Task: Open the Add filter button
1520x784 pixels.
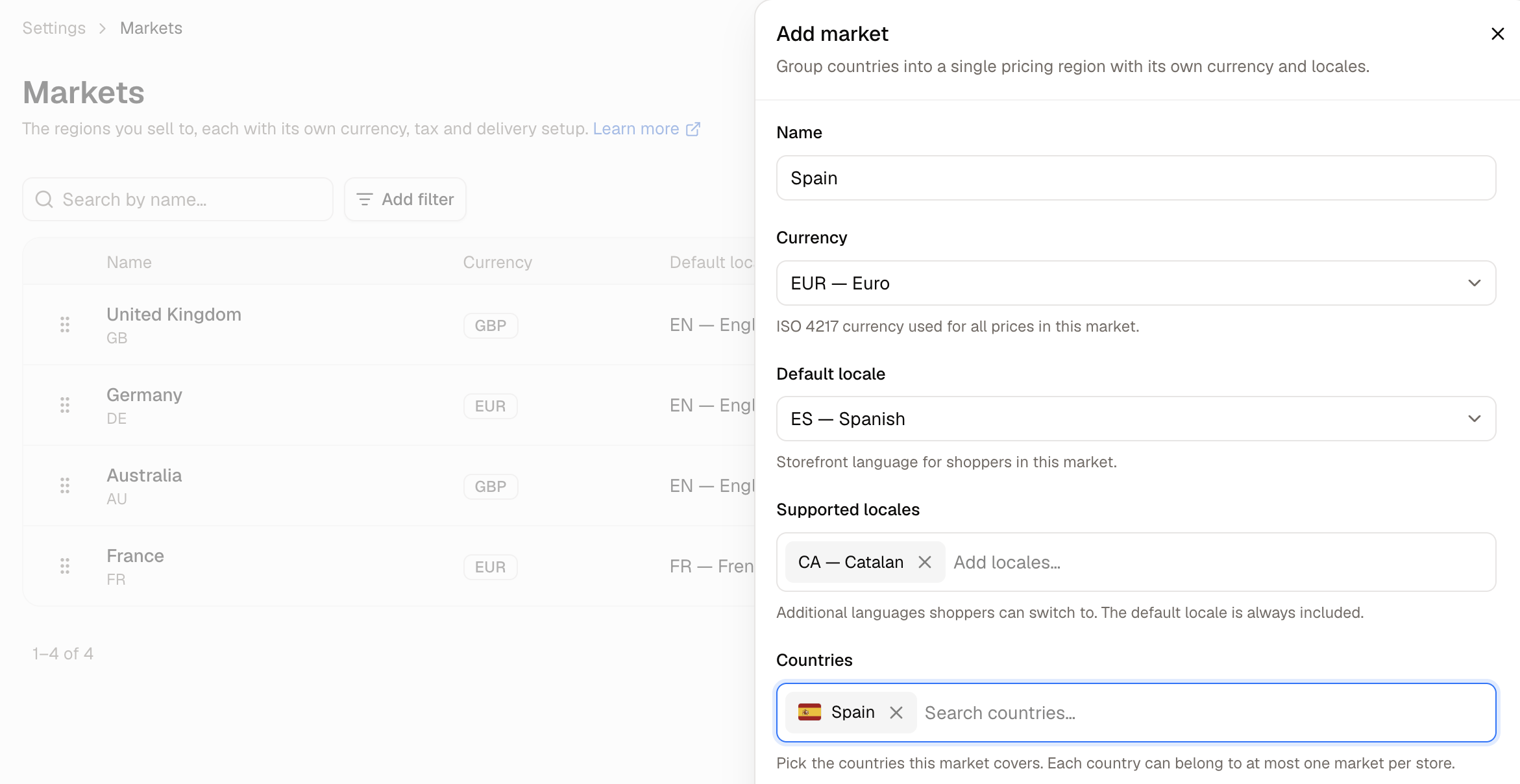Action: click(x=405, y=199)
